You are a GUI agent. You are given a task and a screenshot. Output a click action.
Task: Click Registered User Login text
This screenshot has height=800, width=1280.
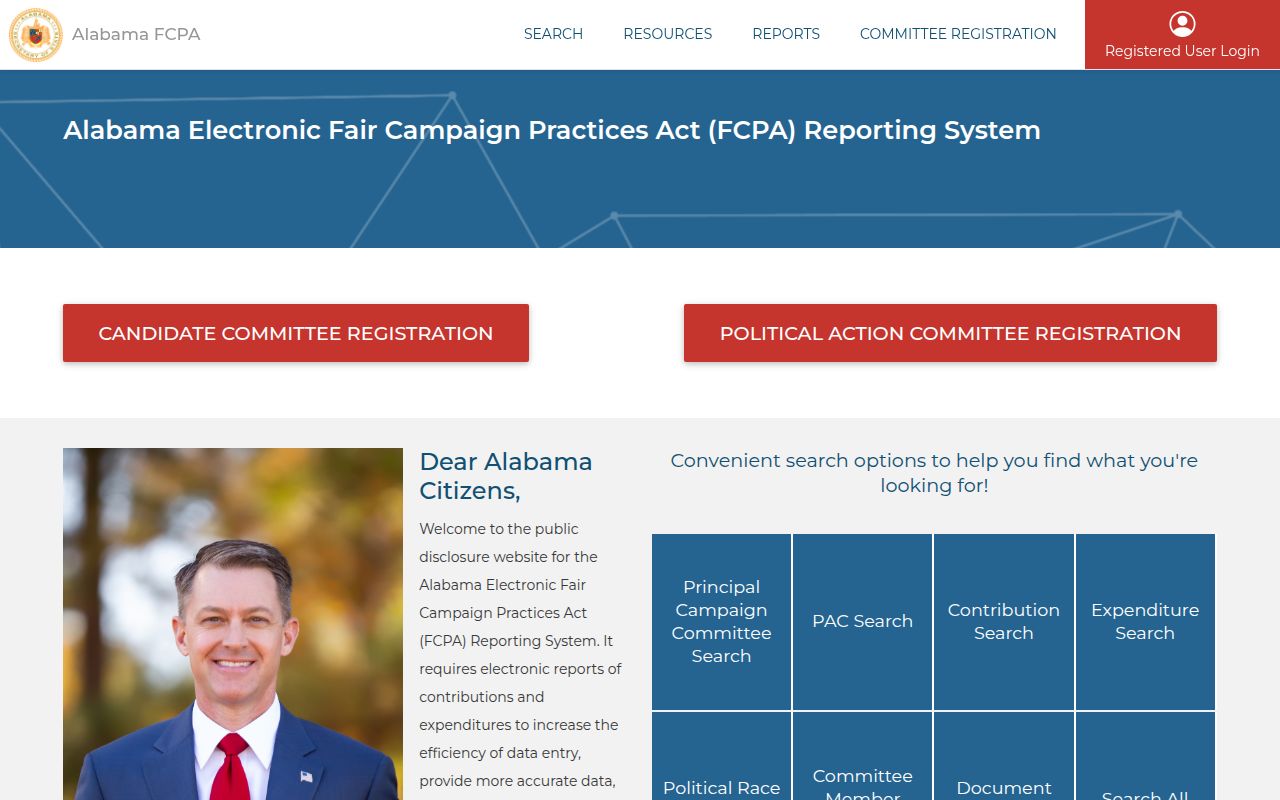click(1182, 51)
